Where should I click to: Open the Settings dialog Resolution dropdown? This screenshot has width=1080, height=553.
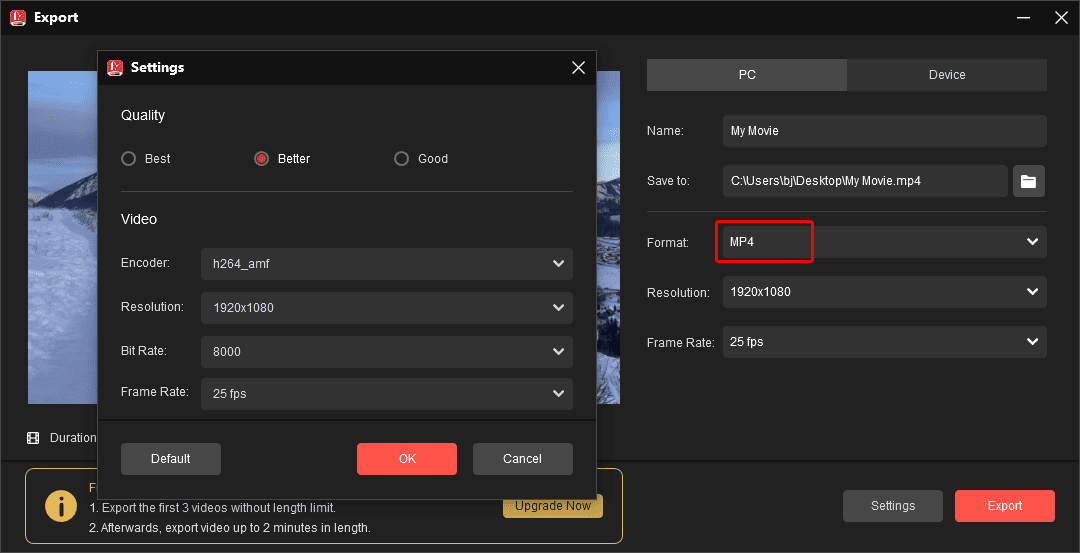click(x=386, y=308)
